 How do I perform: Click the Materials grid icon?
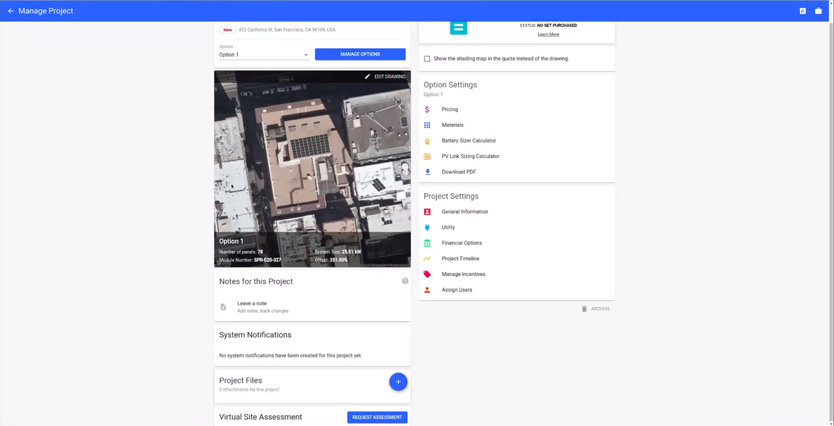point(427,125)
